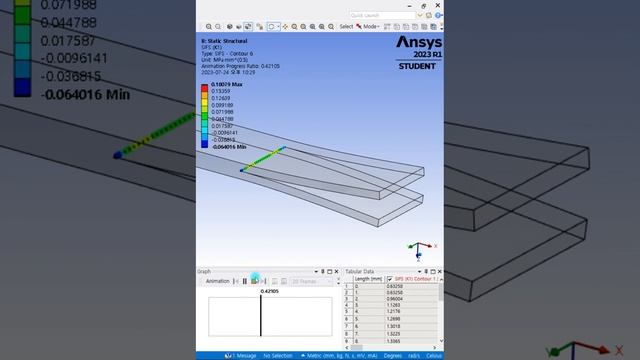Expand the Quick Launch chevron
The width and height of the screenshot is (640, 360).
[420, 16]
